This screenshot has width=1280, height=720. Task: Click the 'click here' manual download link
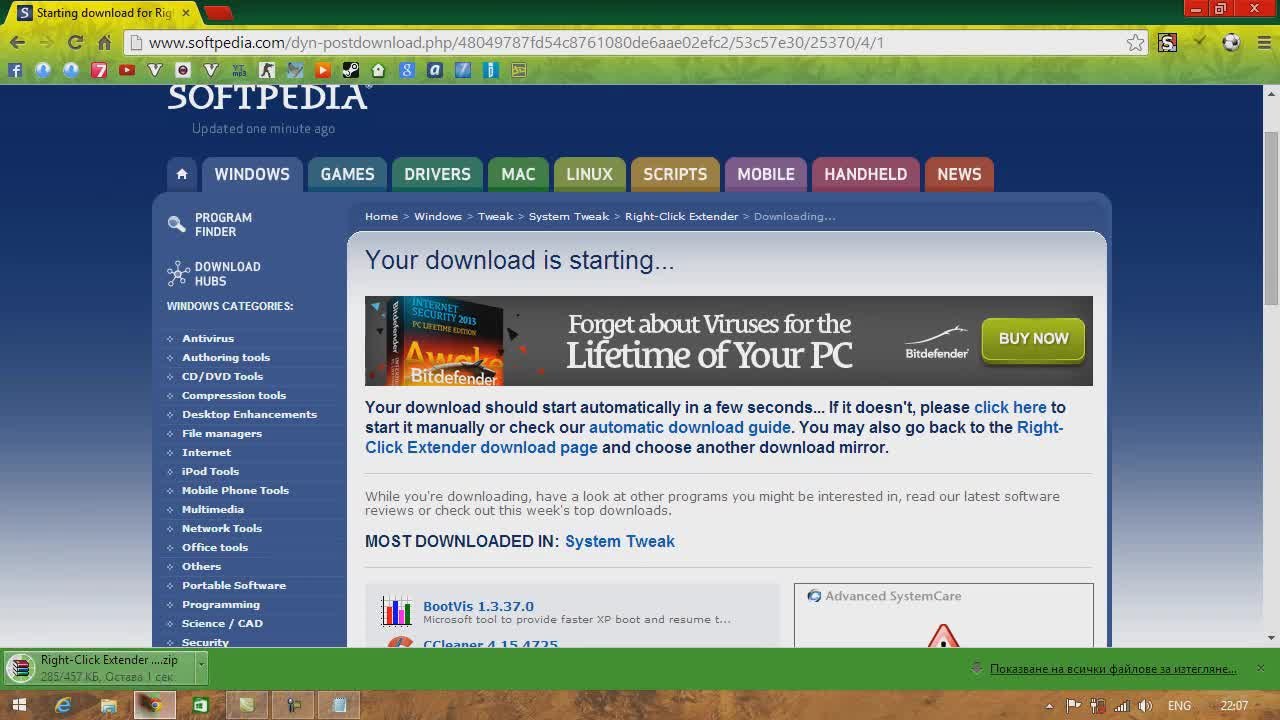[x=1009, y=407]
